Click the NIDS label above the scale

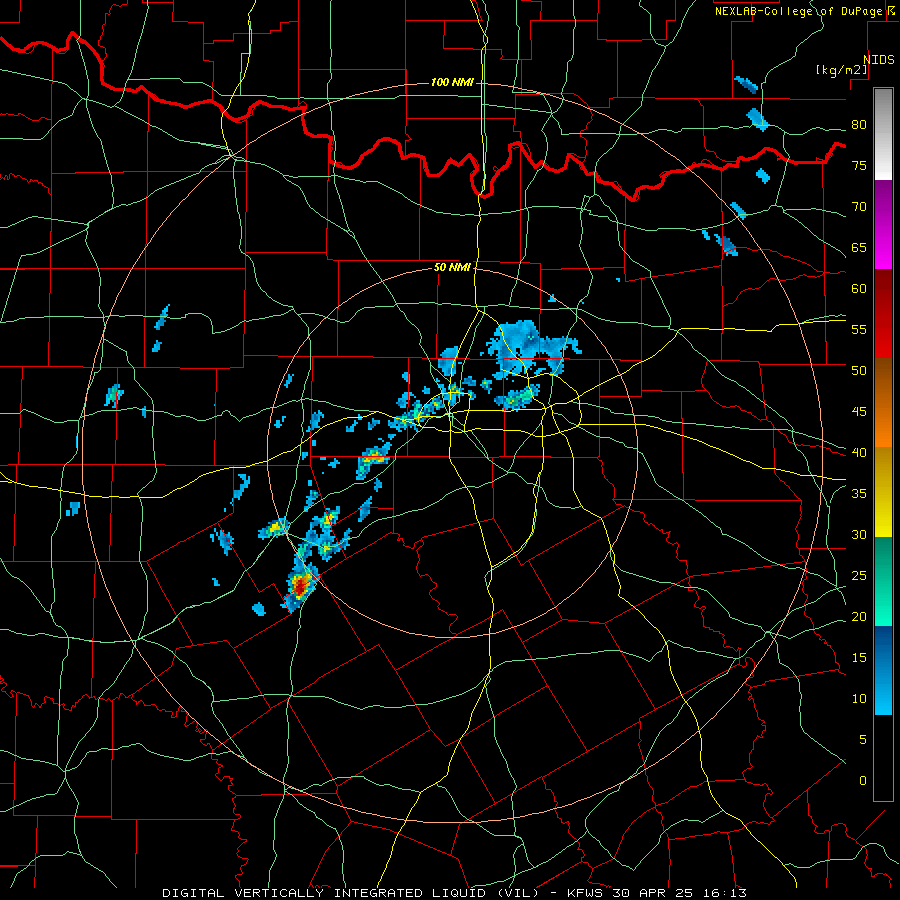click(879, 60)
